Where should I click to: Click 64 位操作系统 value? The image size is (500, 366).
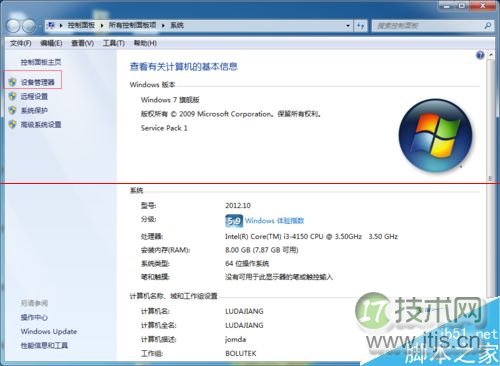[247, 264]
